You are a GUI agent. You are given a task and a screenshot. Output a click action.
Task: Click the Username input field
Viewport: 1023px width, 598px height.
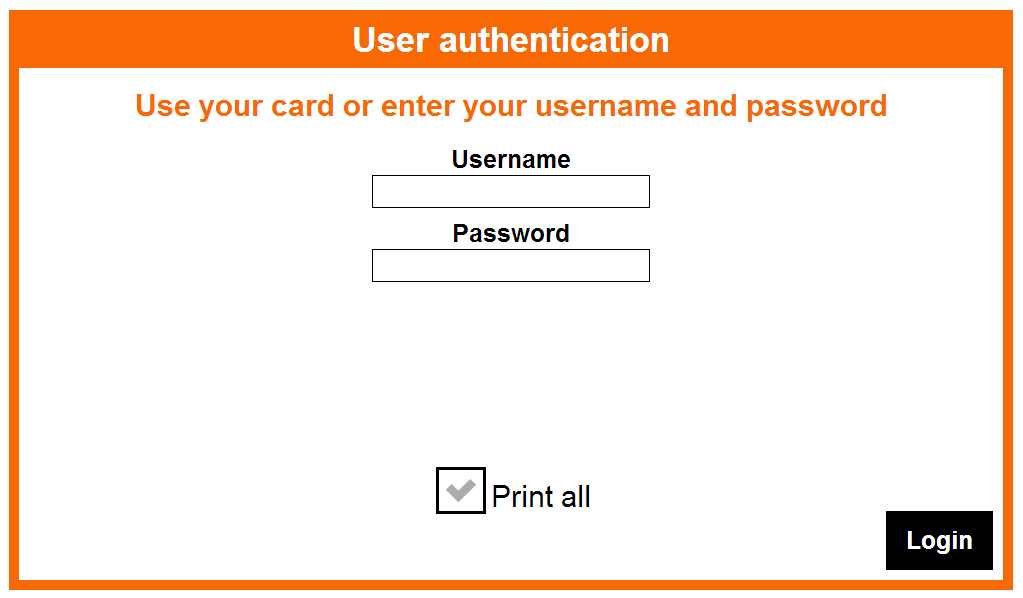tap(510, 191)
